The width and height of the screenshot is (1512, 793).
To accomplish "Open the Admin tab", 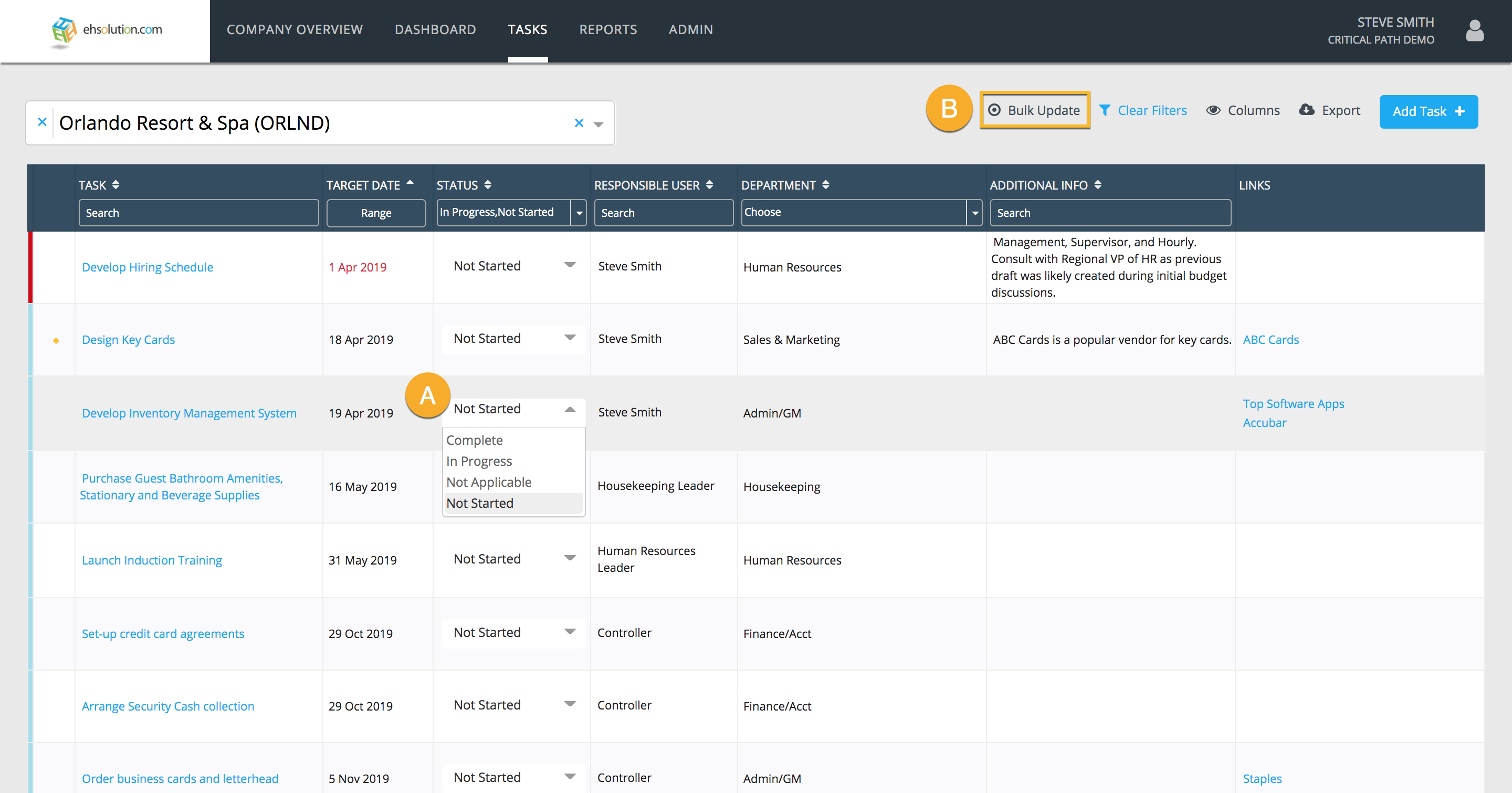I will tap(690, 29).
